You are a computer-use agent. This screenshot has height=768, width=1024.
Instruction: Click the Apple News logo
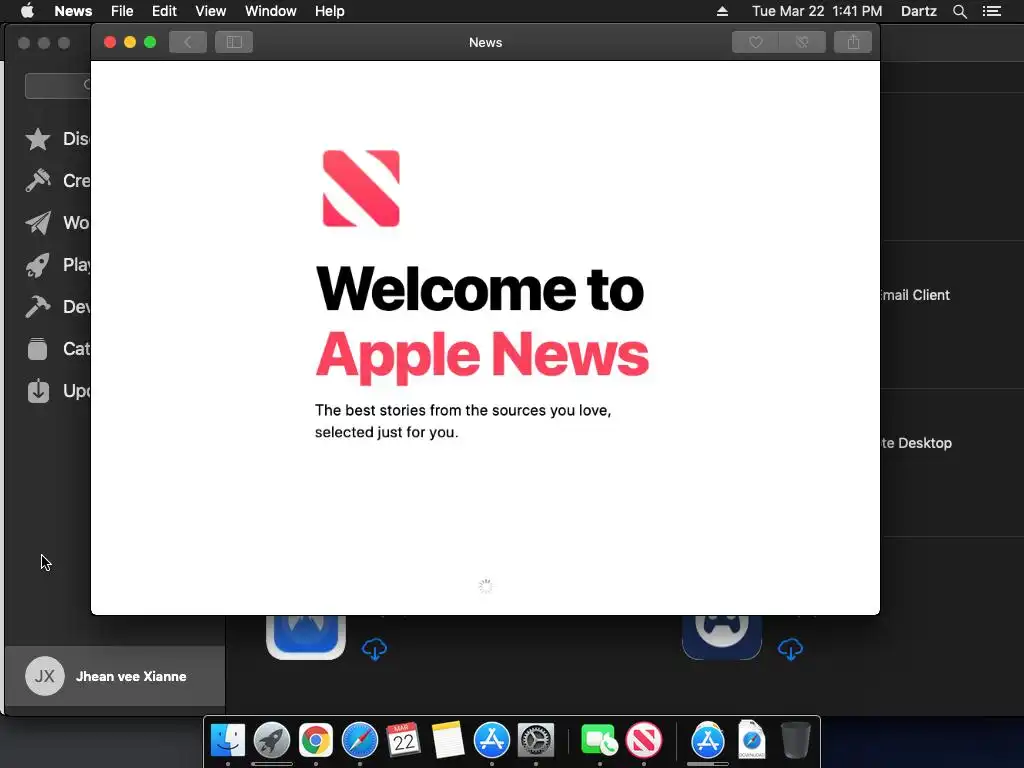[x=361, y=189]
